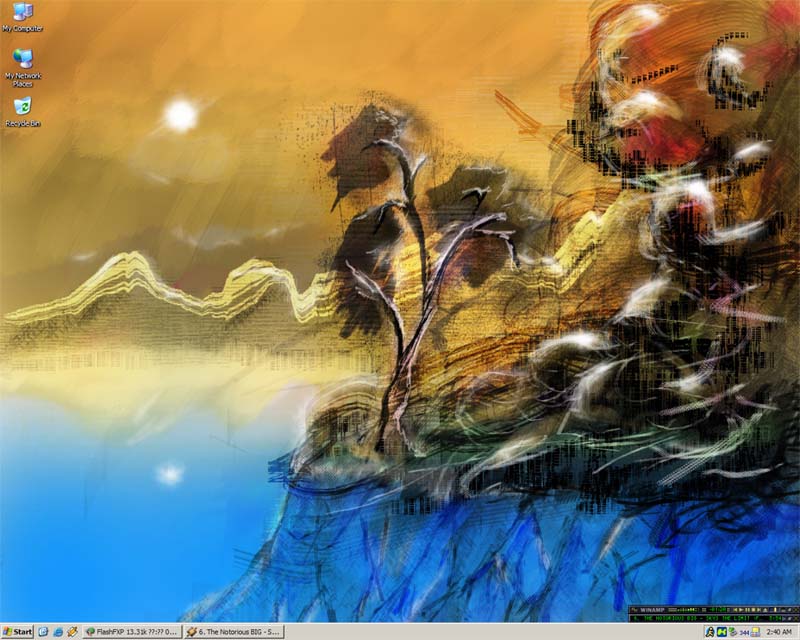The height and width of the screenshot is (640, 800).
Task: Open the Winamp main menu icon
Action: (x=633, y=610)
